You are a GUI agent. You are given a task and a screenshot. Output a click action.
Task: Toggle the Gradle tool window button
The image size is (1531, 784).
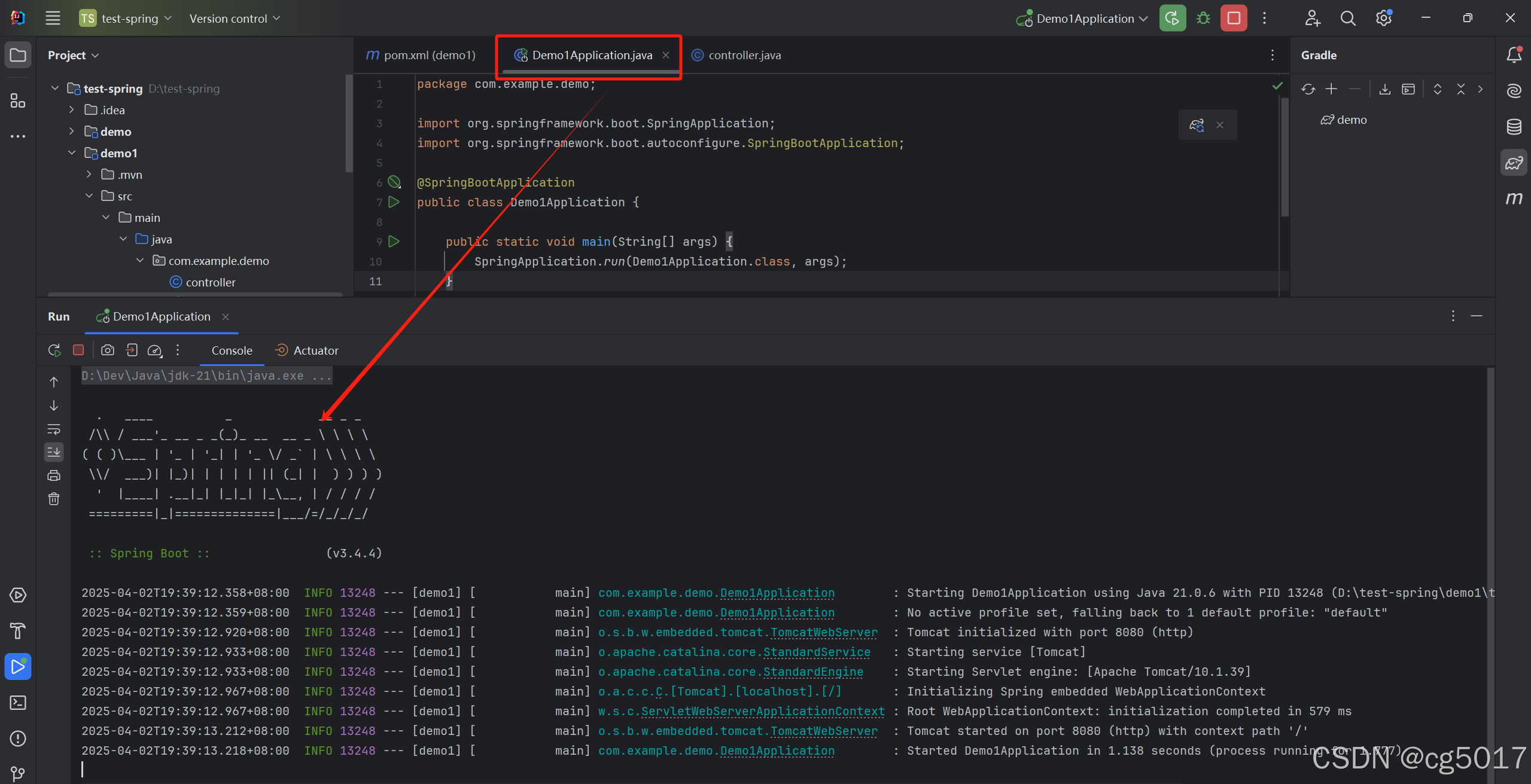pos(1514,163)
